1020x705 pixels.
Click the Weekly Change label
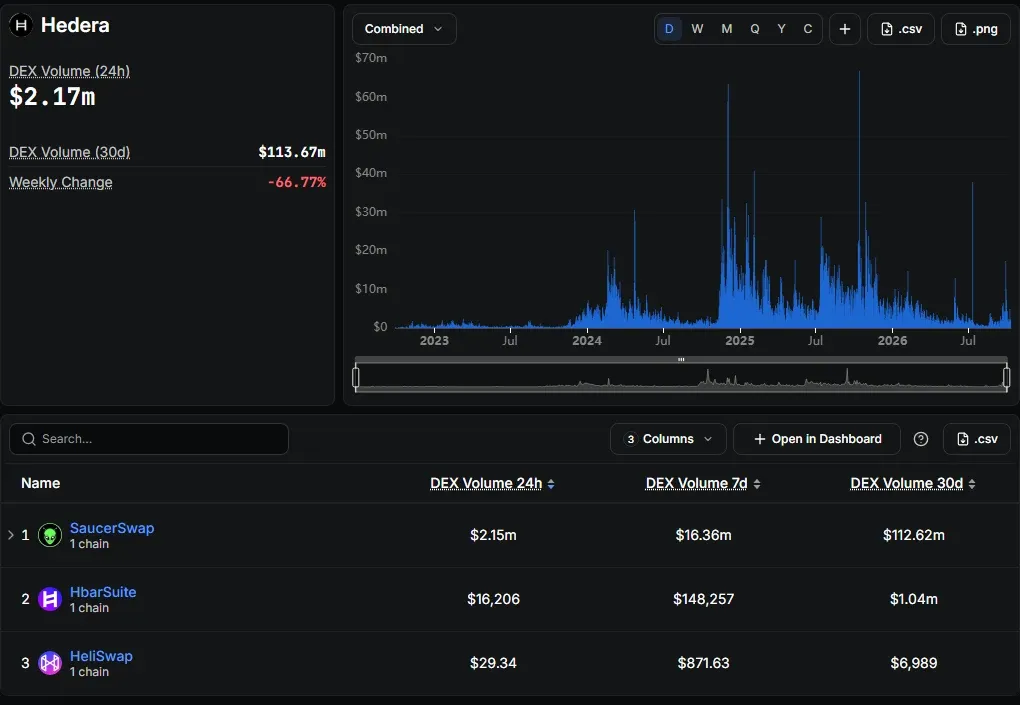pyautogui.click(x=60, y=182)
